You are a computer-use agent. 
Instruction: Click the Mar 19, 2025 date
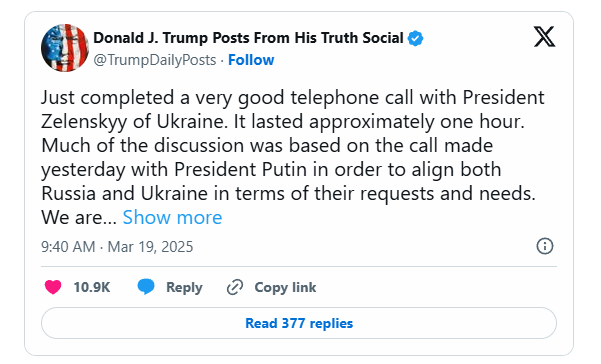(x=150, y=247)
